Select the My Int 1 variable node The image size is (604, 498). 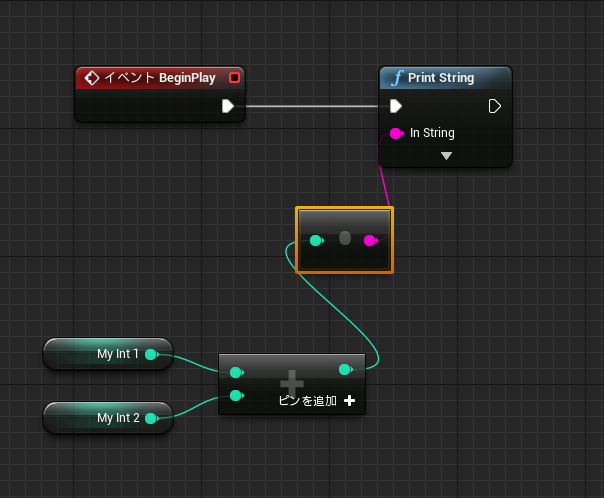[x=108, y=354]
